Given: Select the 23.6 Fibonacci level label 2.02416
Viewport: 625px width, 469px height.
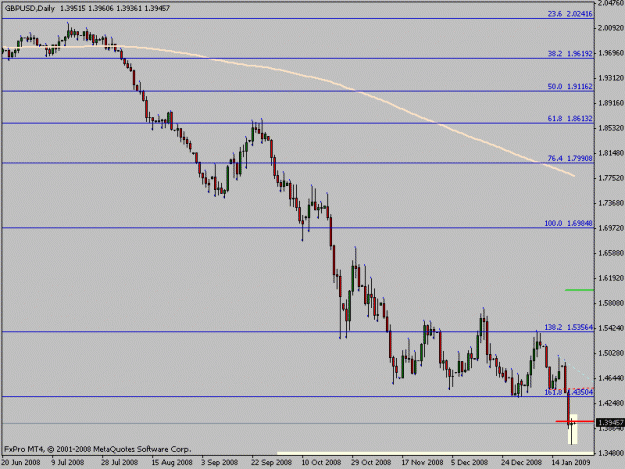Looking at the screenshot, I should pos(570,14).
